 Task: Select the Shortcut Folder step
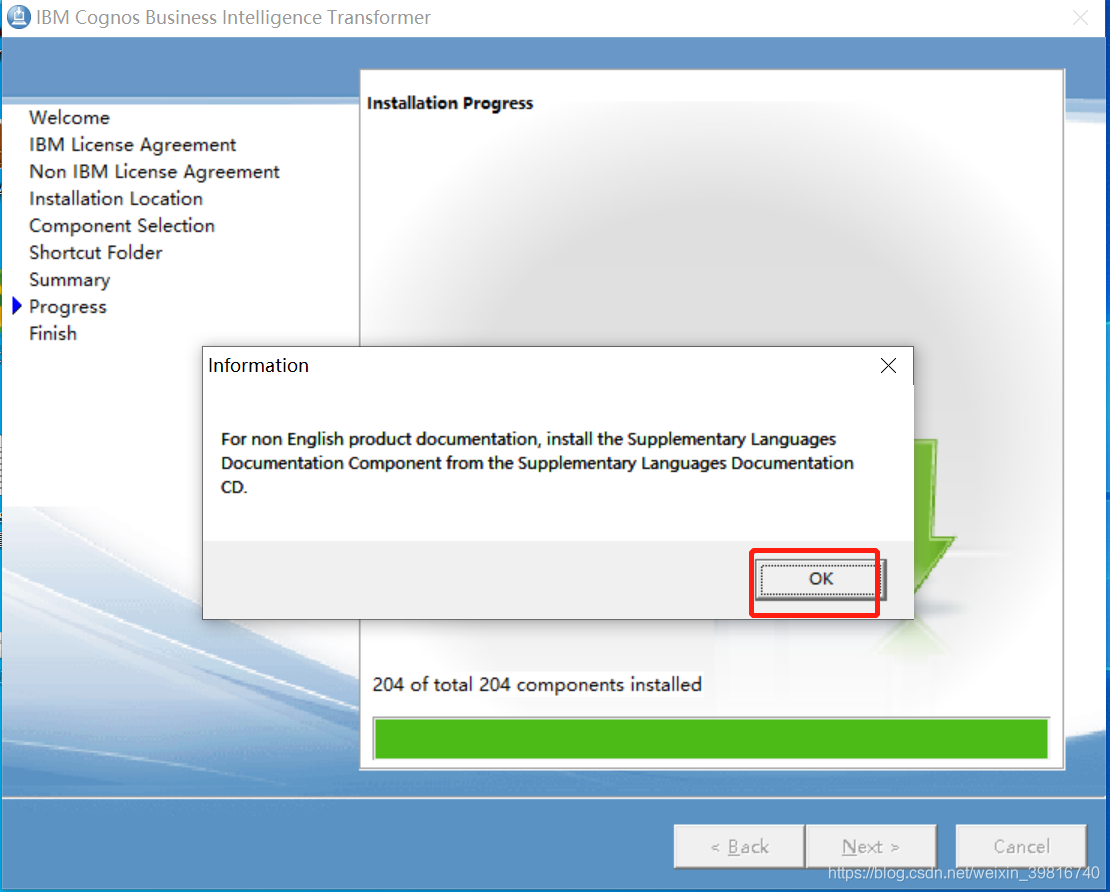pyautogui.click(x=96, y=253)
